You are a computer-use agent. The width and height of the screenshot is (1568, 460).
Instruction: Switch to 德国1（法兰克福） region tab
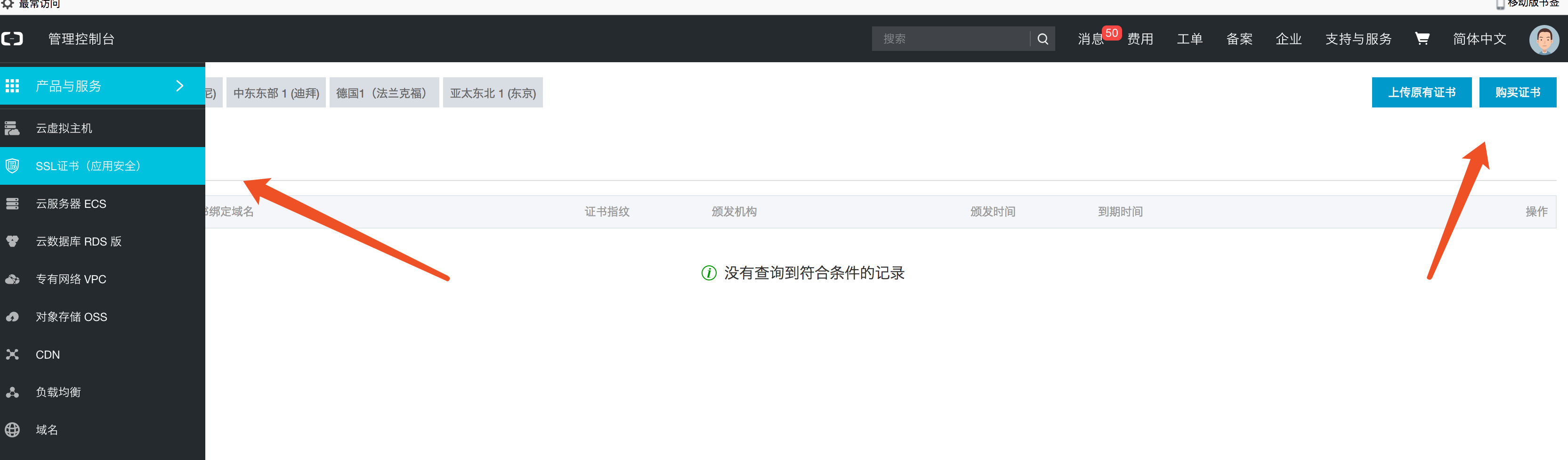click(x=384, y=92)
